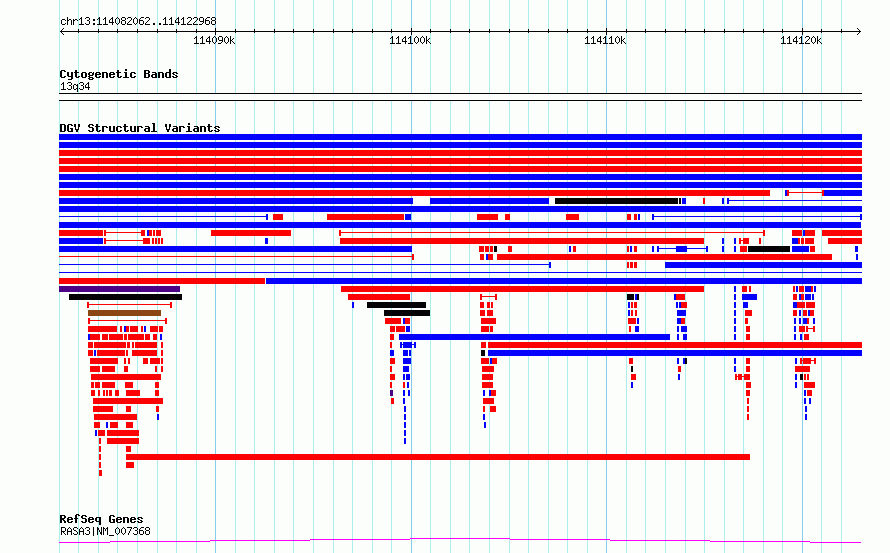
Task: Click the magenta RASA3 gene line
Action: click(460, 540)
